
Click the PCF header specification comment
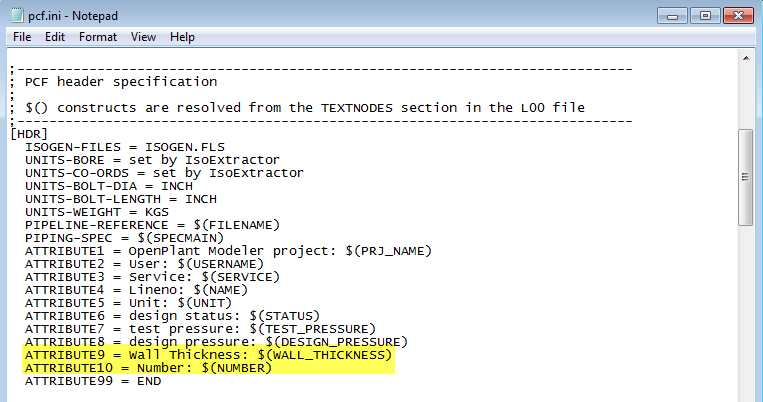[120, 81]
